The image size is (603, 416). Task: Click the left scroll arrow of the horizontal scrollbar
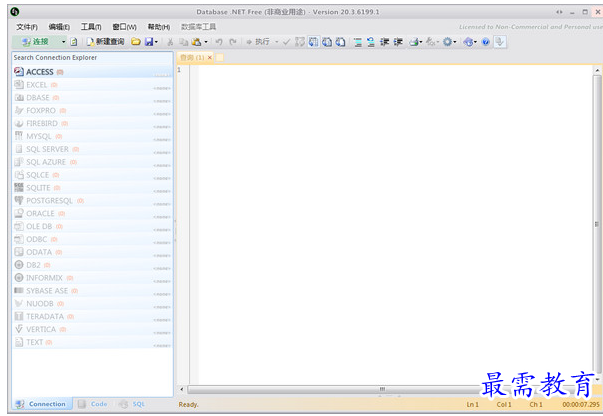182,389
